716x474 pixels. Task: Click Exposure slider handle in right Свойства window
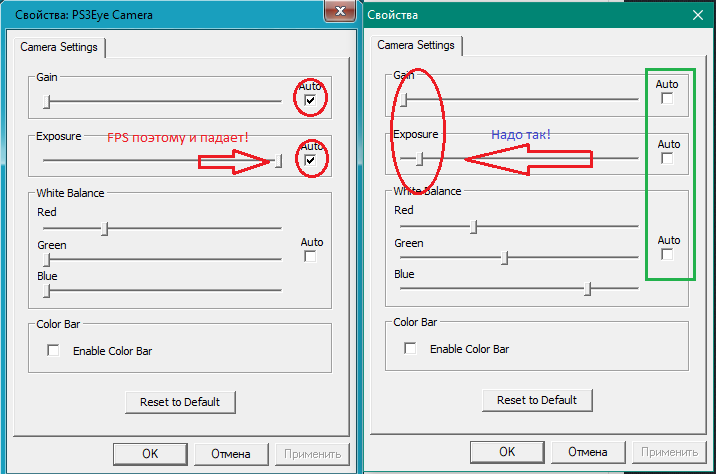[420, 158]
